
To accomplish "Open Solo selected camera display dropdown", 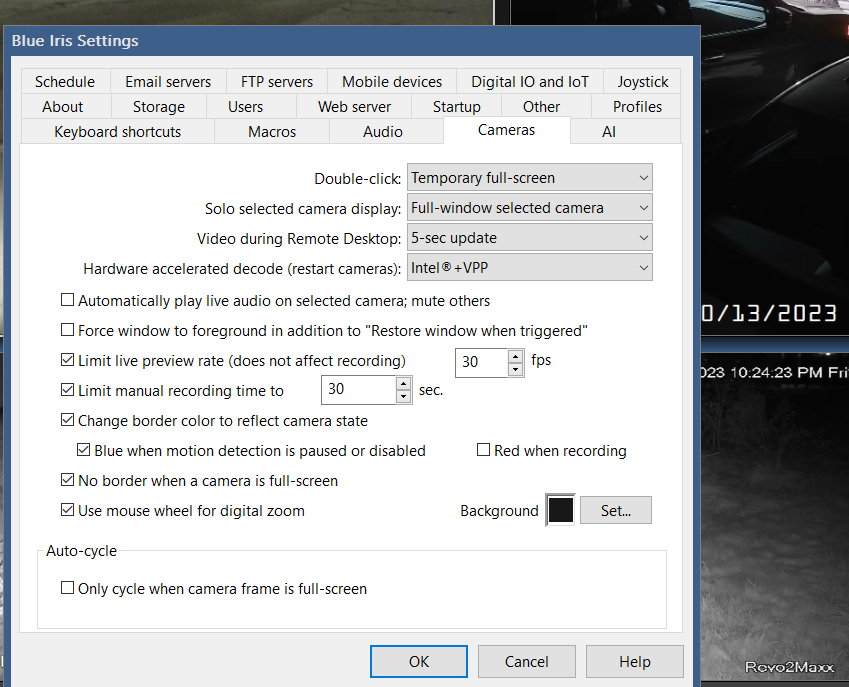I will click(530, 208).
